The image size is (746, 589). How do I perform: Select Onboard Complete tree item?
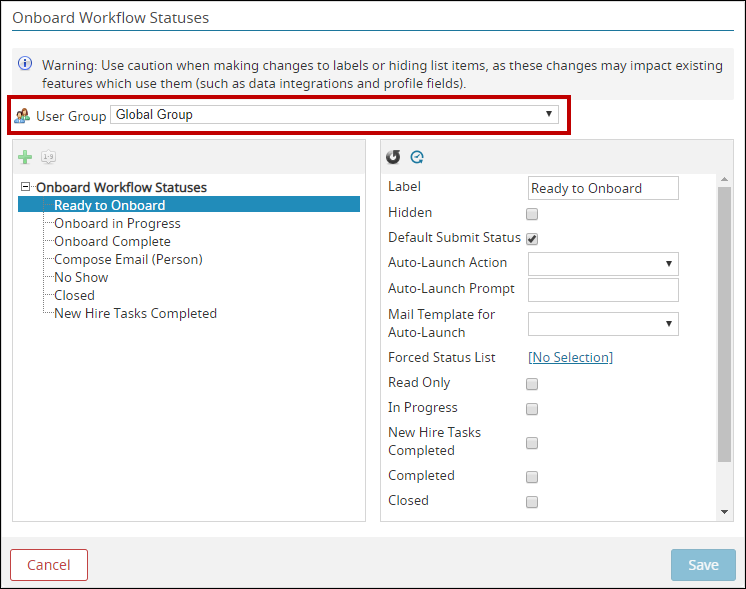click(112, 241)
